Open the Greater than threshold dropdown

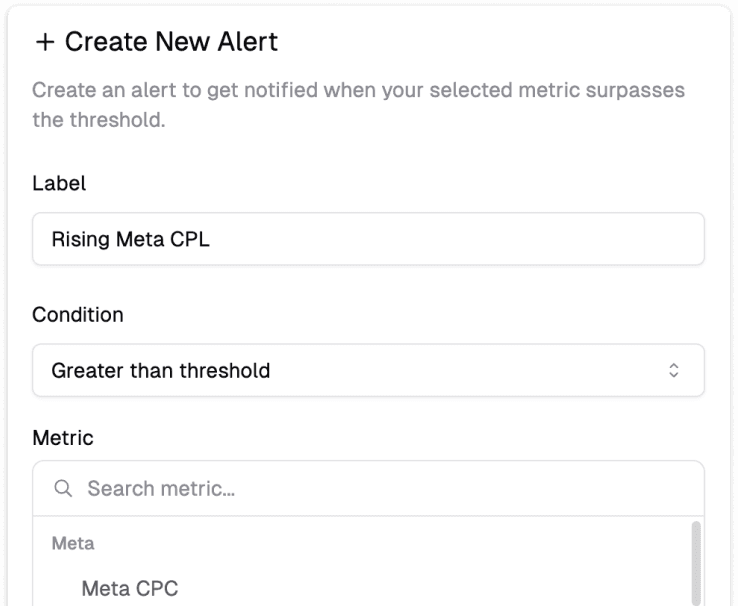[x=367, y=371]
